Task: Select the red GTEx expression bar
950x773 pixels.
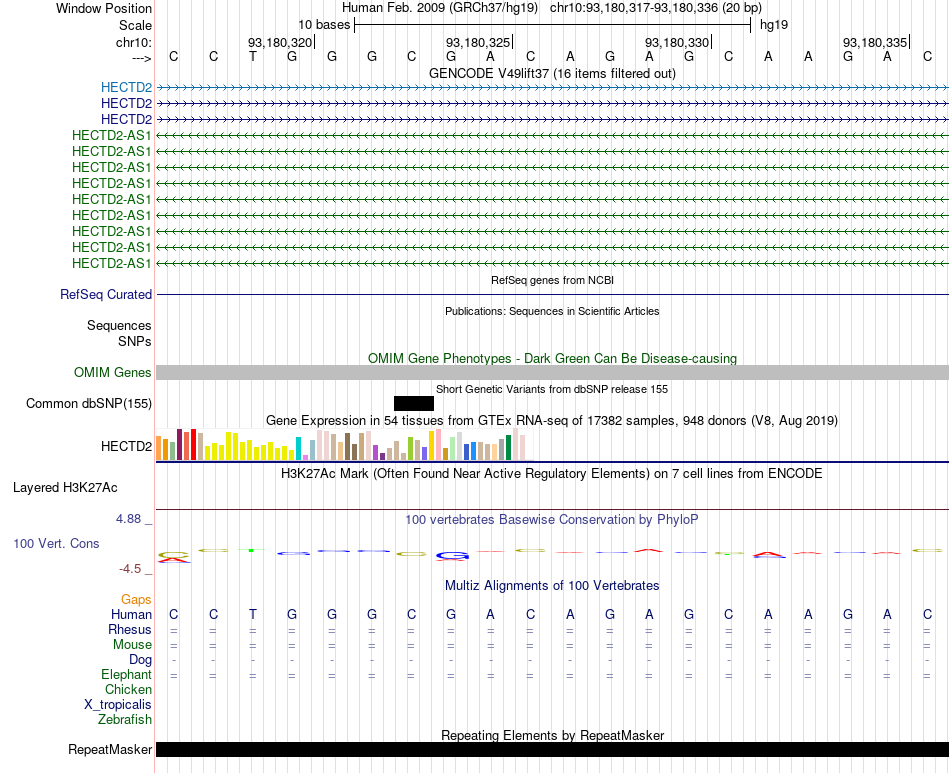Action: [x=193, y=445]
